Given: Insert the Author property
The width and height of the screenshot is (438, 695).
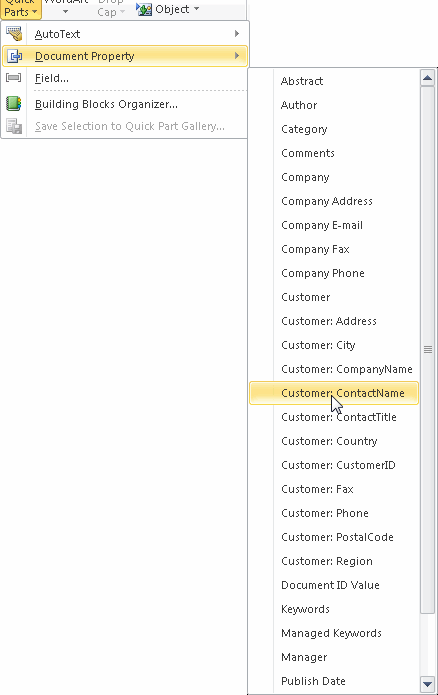Looking at the screenshot, I should [x=334, y=105].
